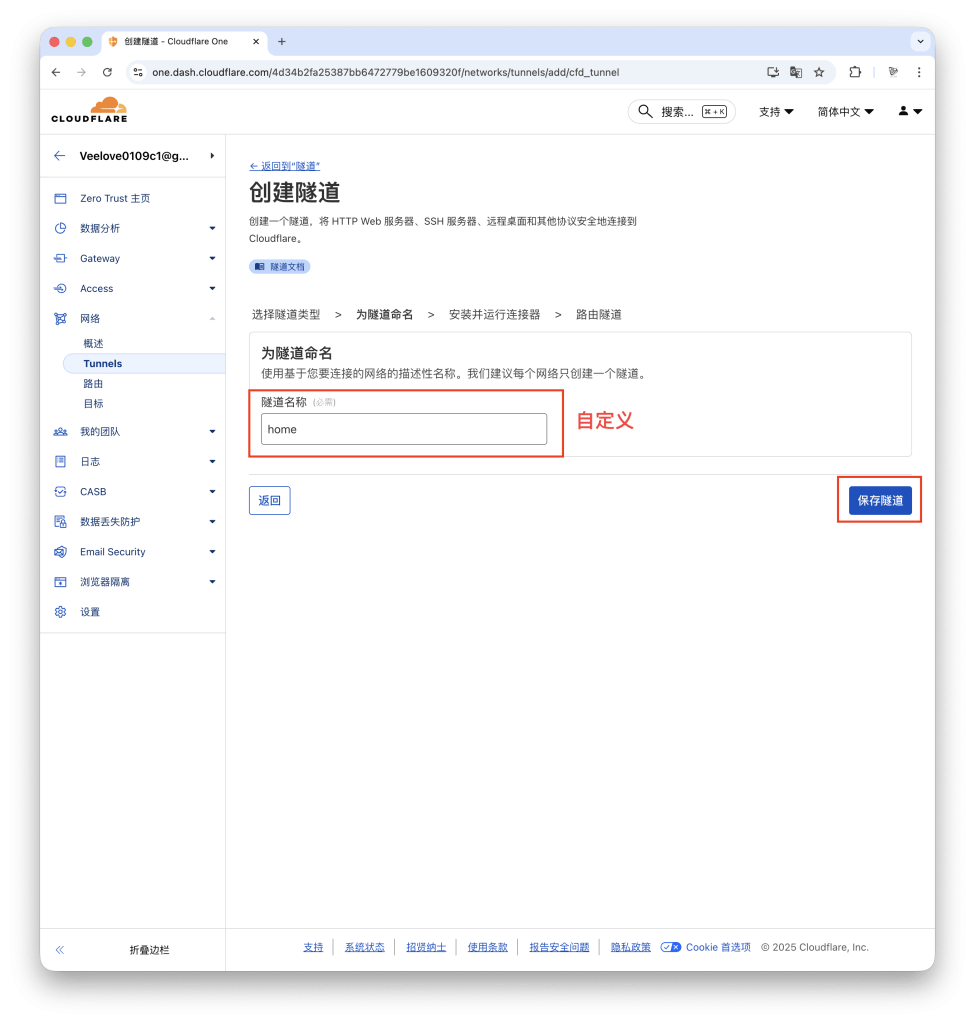Screen dimensions: 975x1024
Task: Expand the Email Security section
Action: pos(211,551)
